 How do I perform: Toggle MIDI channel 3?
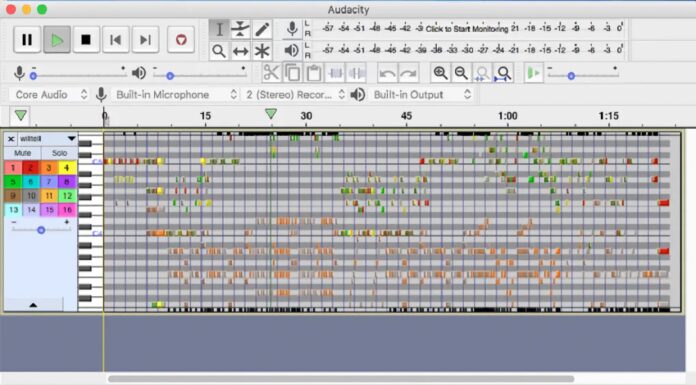[x=49, y=168]
